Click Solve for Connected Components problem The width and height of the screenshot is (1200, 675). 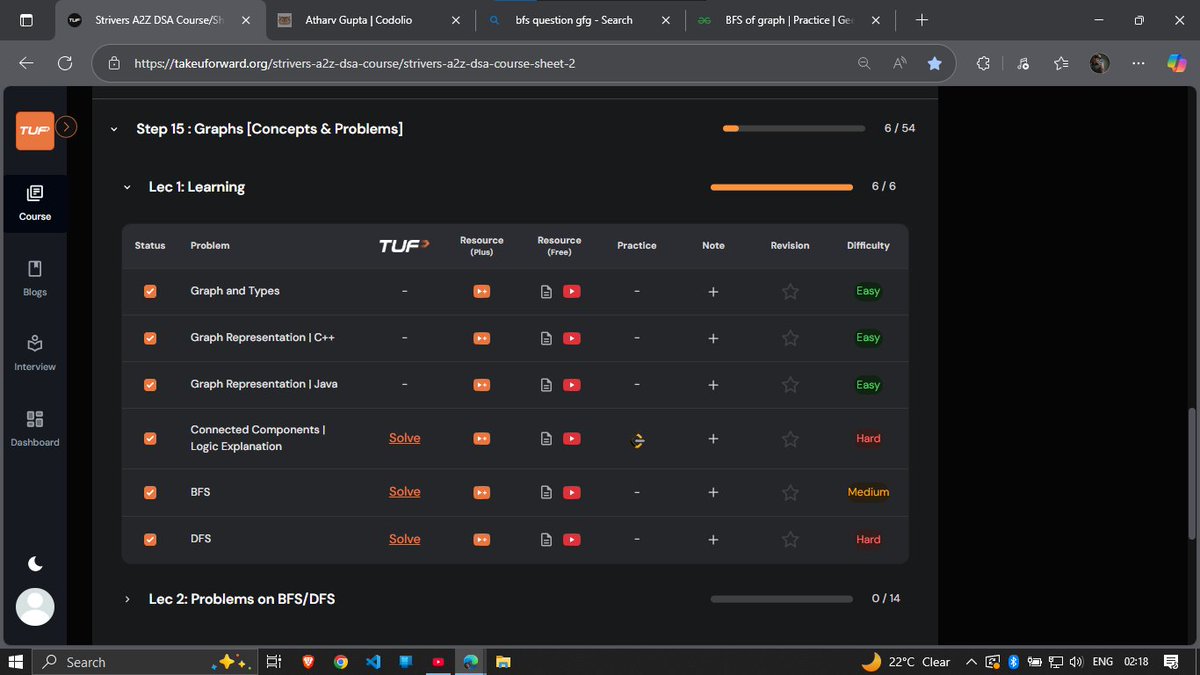tap(404, 438)
